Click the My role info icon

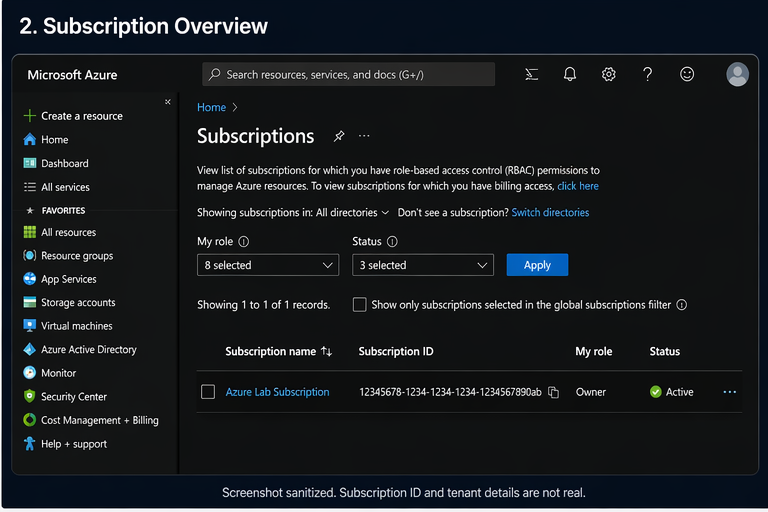(x=243, y=242)
